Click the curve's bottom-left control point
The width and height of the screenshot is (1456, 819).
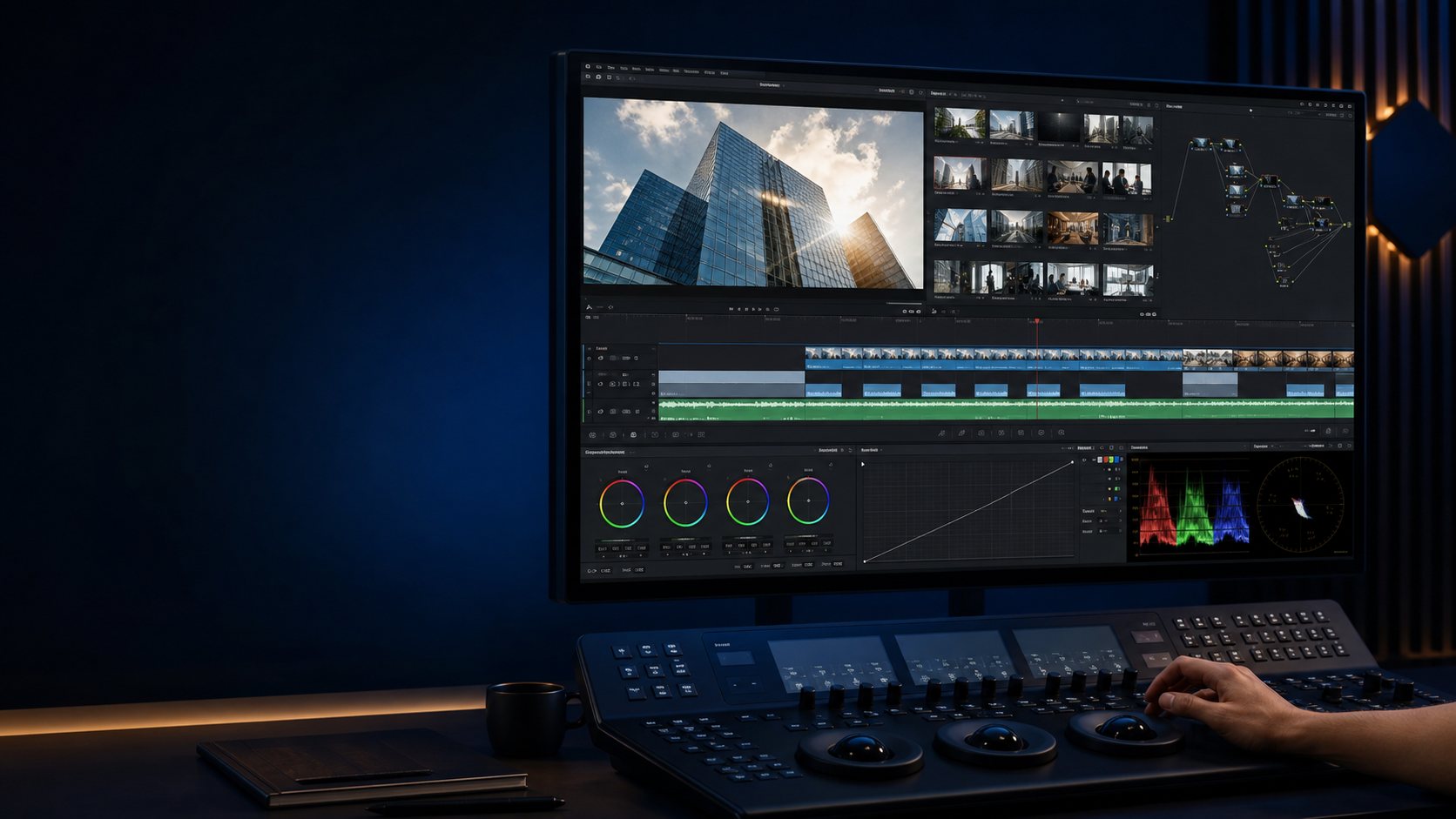click(865, 561)
